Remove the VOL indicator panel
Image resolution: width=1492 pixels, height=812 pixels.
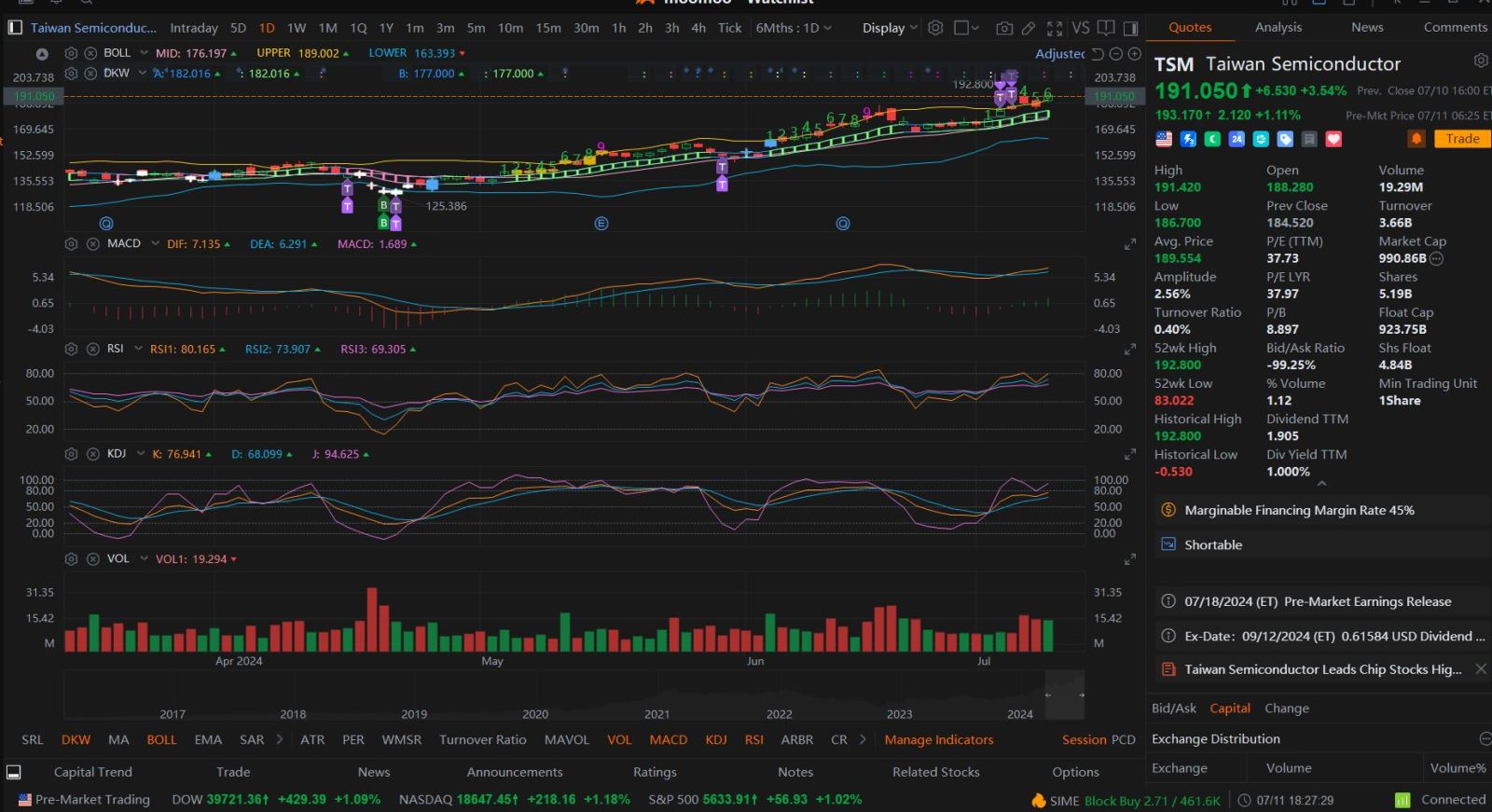93,559
